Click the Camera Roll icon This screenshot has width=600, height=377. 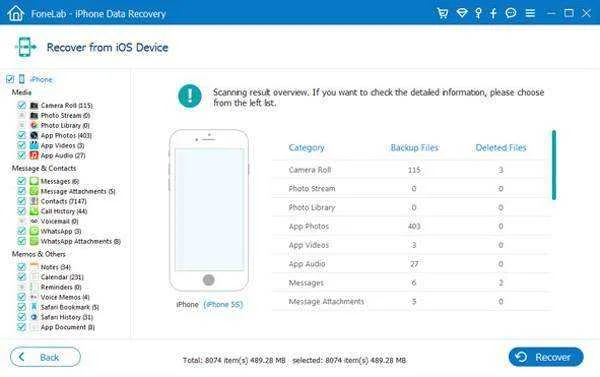(x=34, y=105)
